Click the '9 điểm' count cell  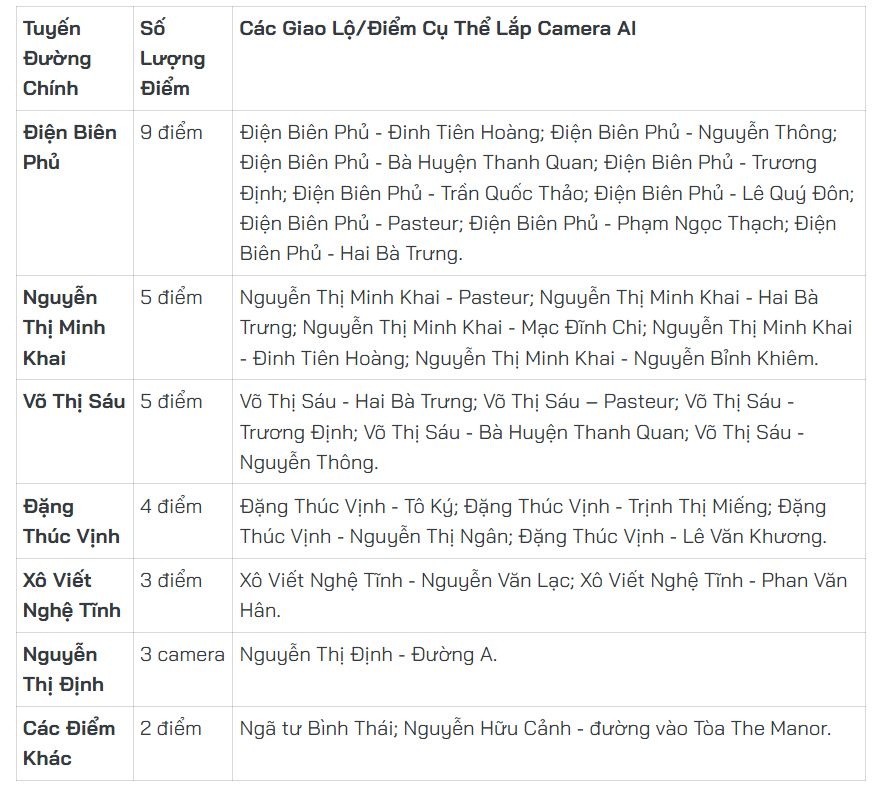(x=171, y=132)
